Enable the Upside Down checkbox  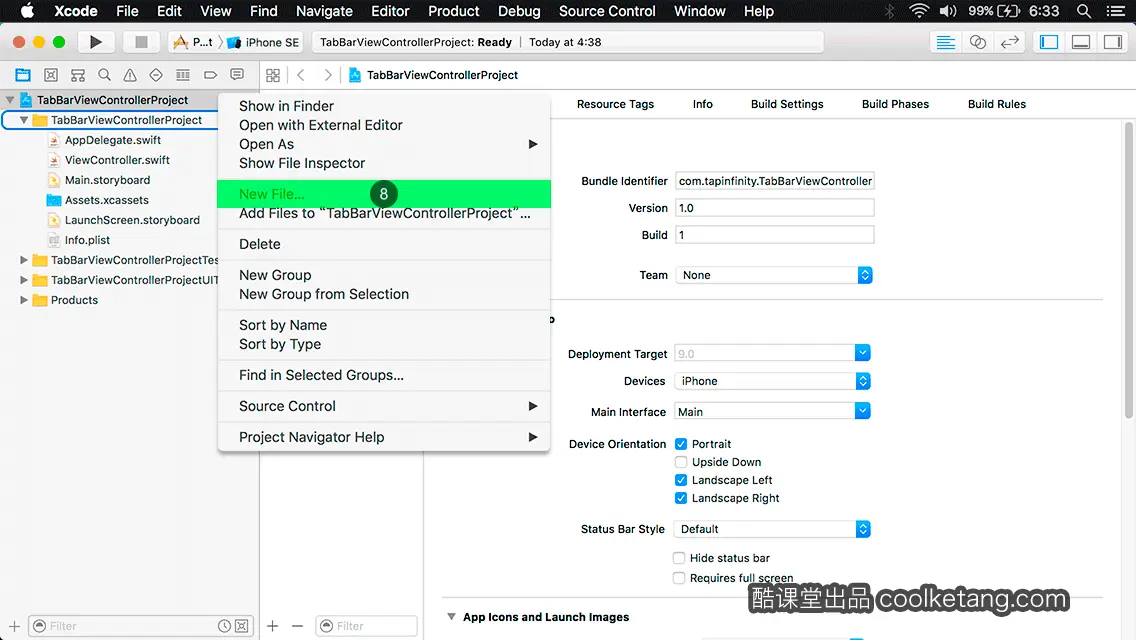[681, 462]
